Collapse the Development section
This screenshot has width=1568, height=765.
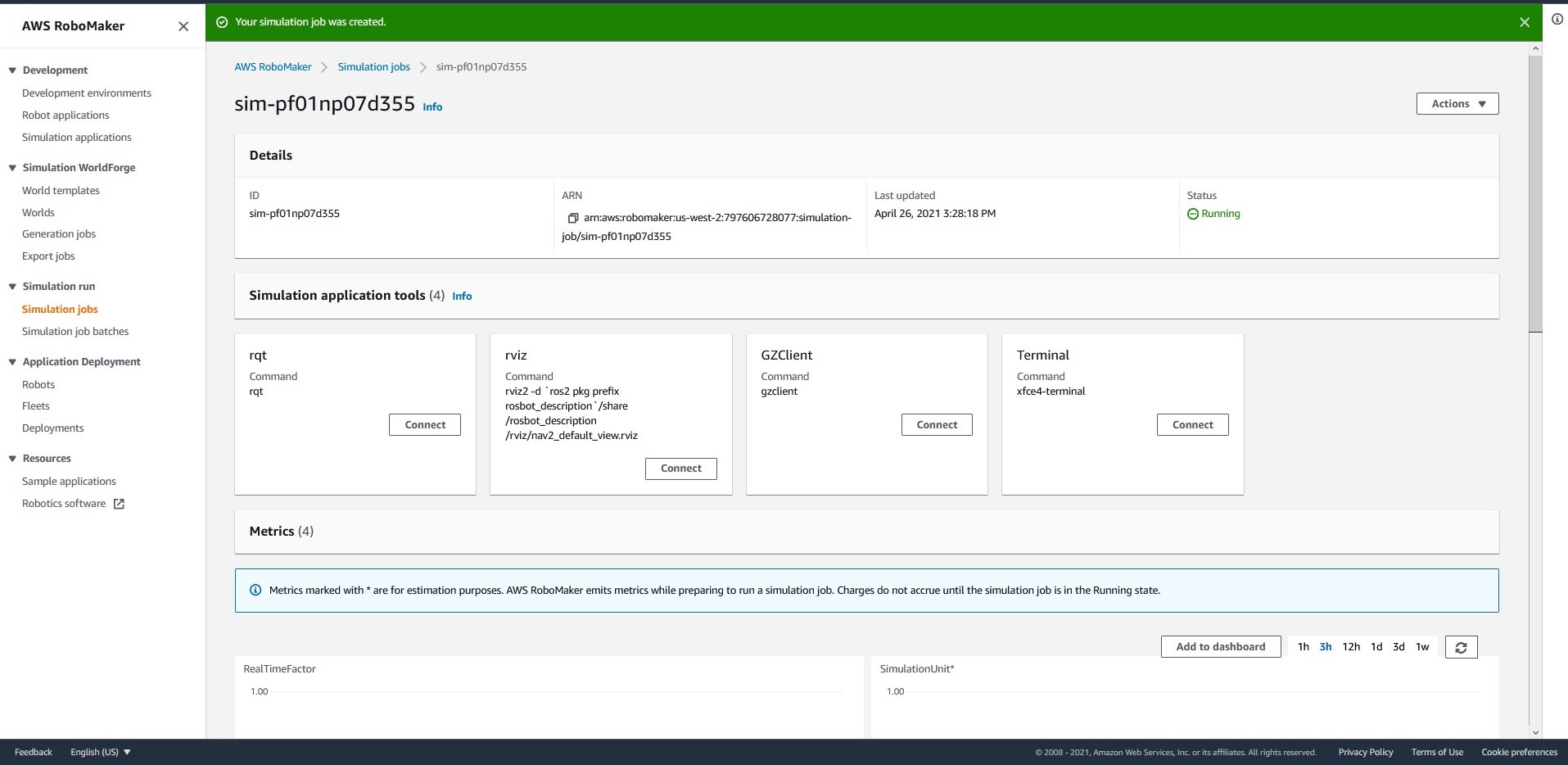(x=12, y=70)
